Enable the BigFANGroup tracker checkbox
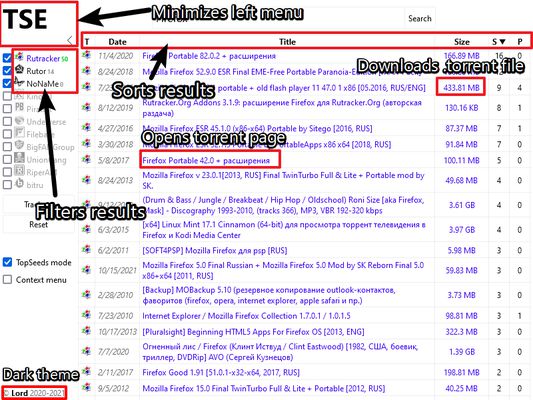 click(x=7, y=146)
